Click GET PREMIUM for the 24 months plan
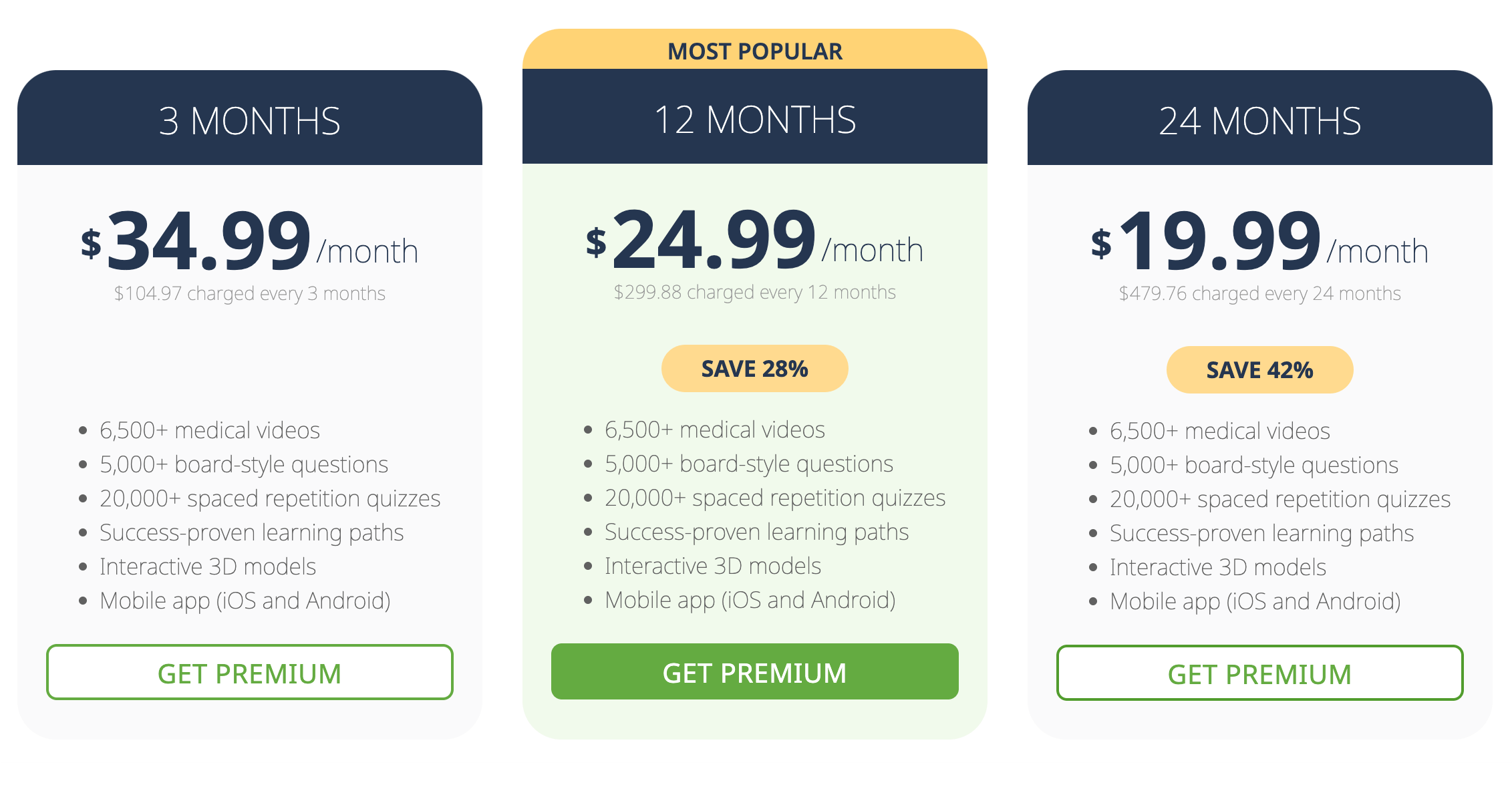The height and width of the screenshot is (795, 1512). 1259,673
